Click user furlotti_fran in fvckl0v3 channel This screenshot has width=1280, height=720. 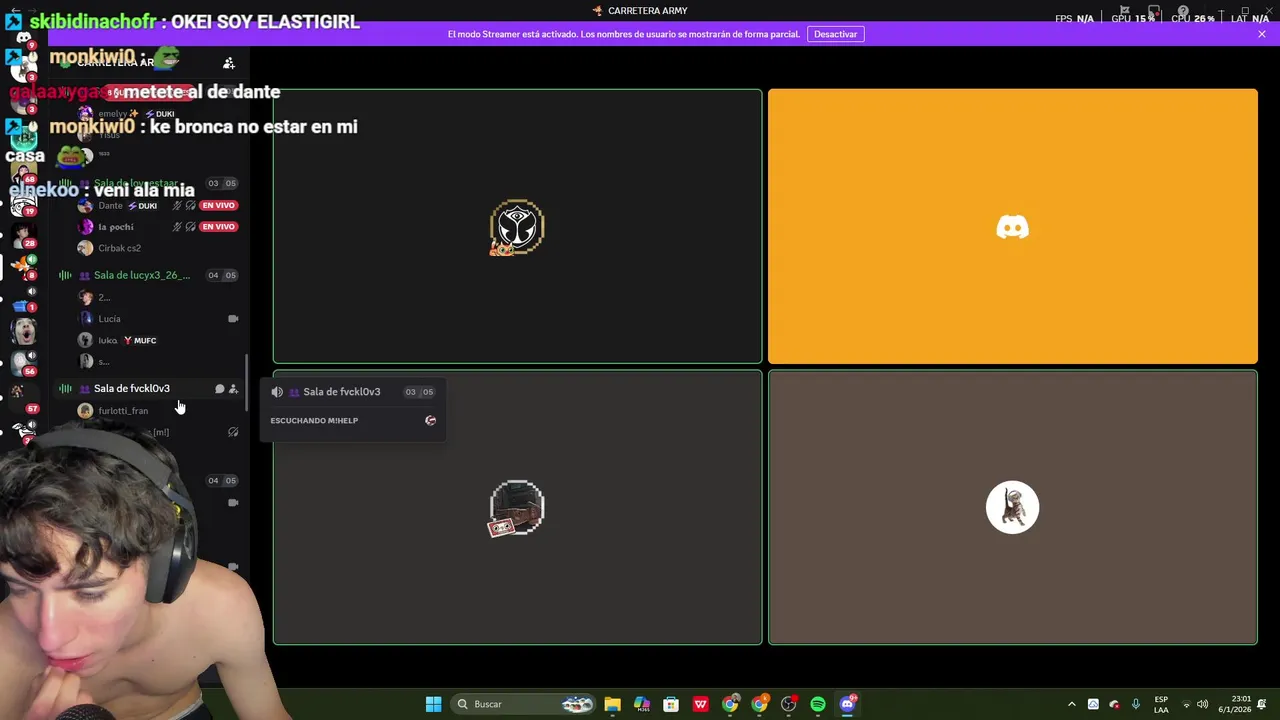point(123,410)
